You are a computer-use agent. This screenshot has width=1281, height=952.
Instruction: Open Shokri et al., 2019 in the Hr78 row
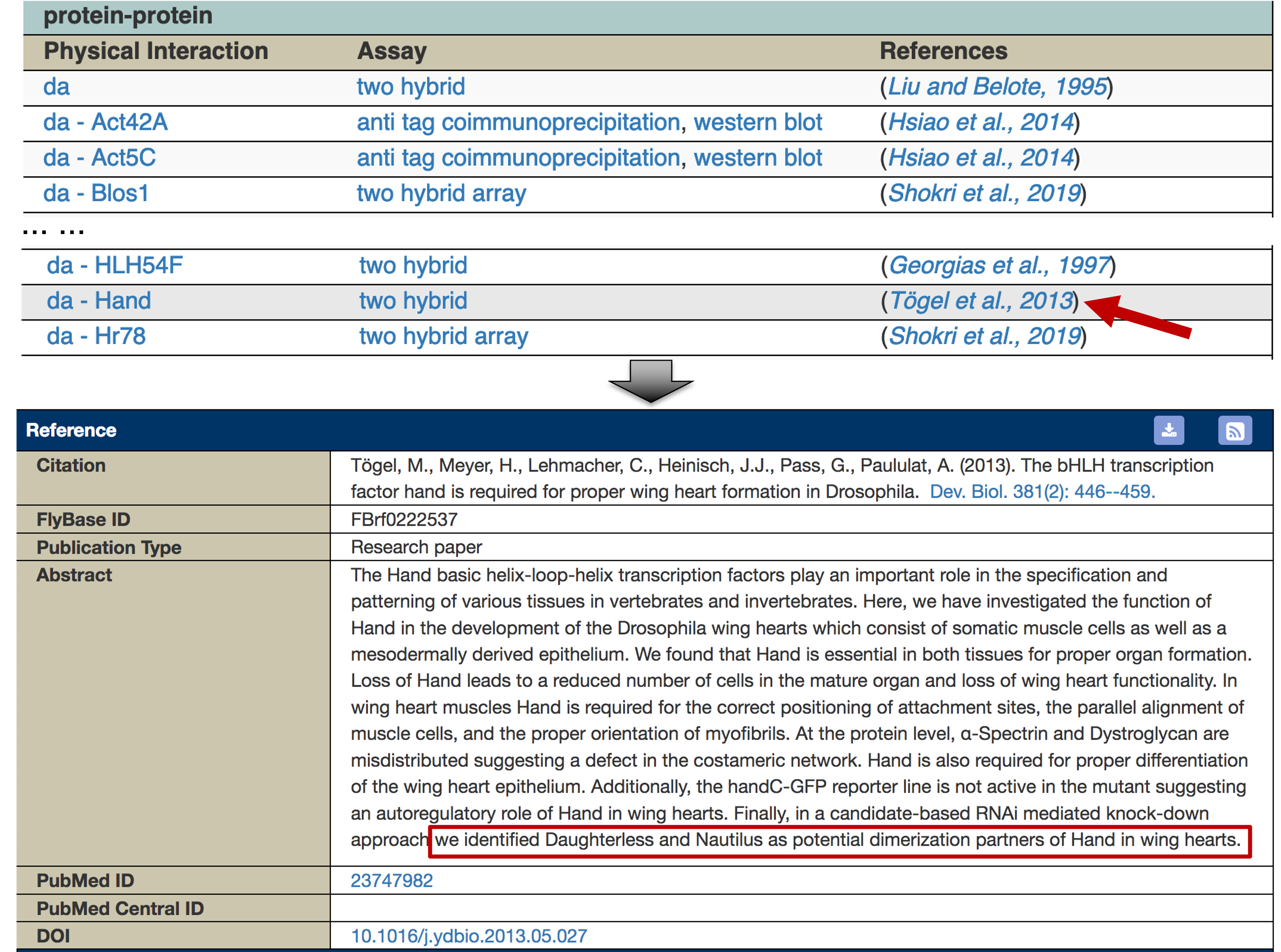tap(985, 337)
